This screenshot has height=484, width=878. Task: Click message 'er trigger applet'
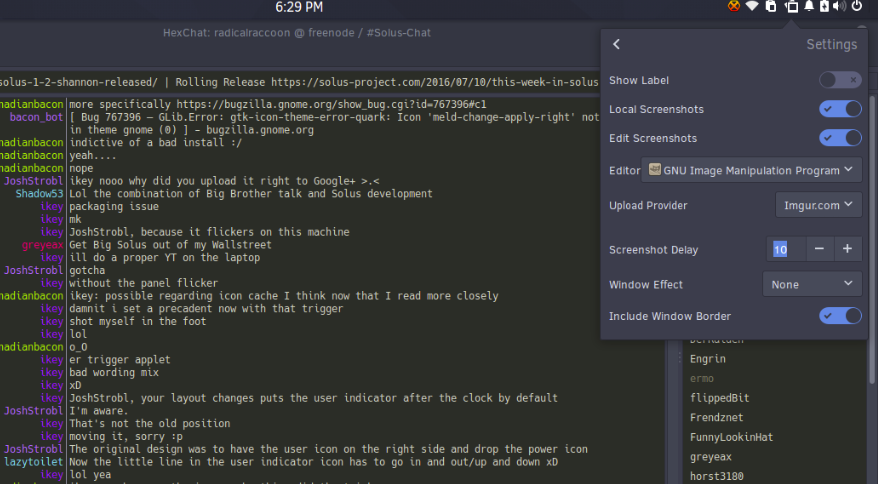pos(120,360)
